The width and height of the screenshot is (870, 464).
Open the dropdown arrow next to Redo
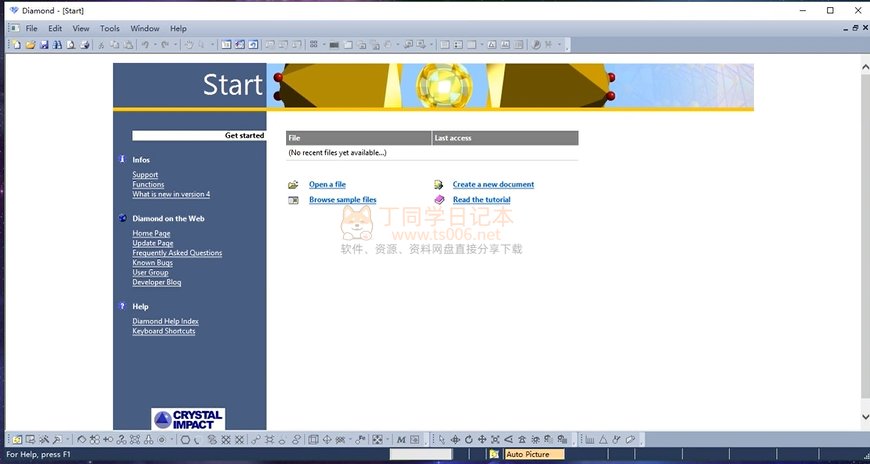tap(177, 45)
